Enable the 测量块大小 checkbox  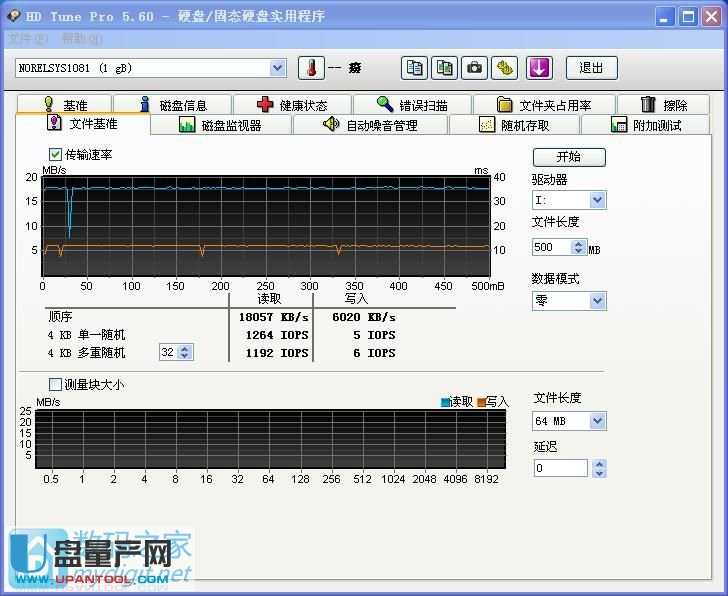pos(56,384)
